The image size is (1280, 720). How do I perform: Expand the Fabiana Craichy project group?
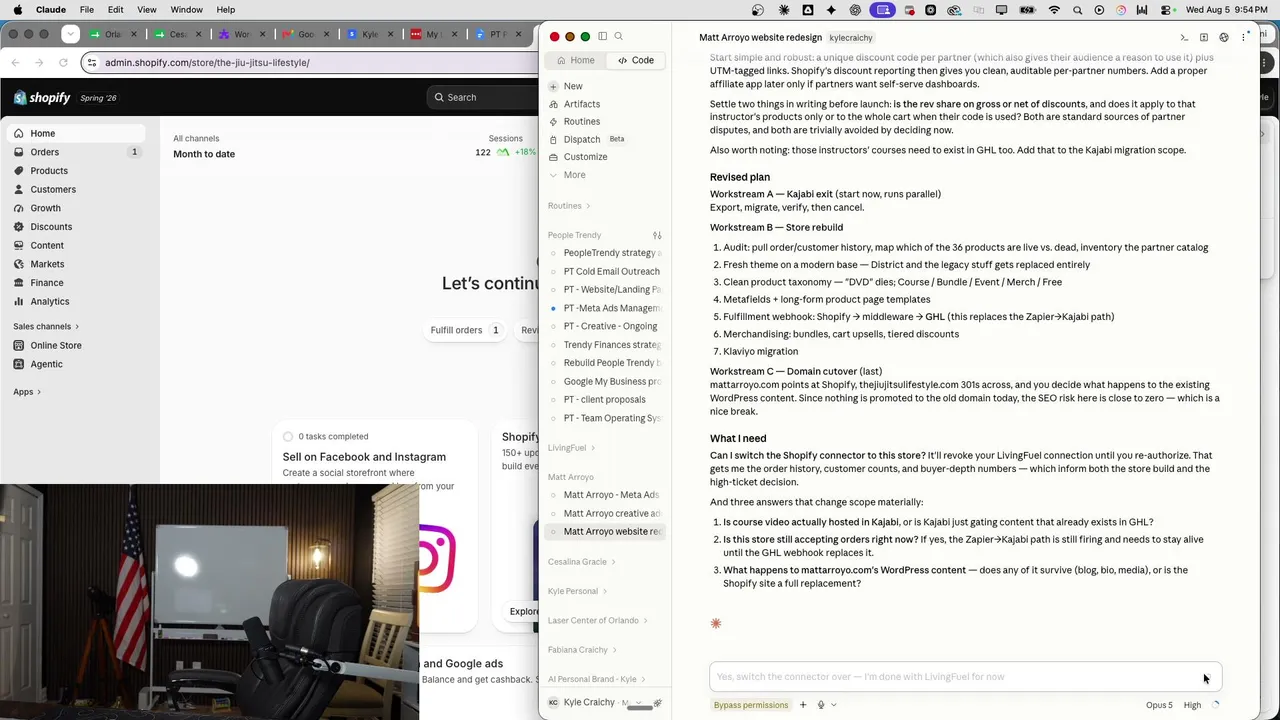click(x=582, y=650)
